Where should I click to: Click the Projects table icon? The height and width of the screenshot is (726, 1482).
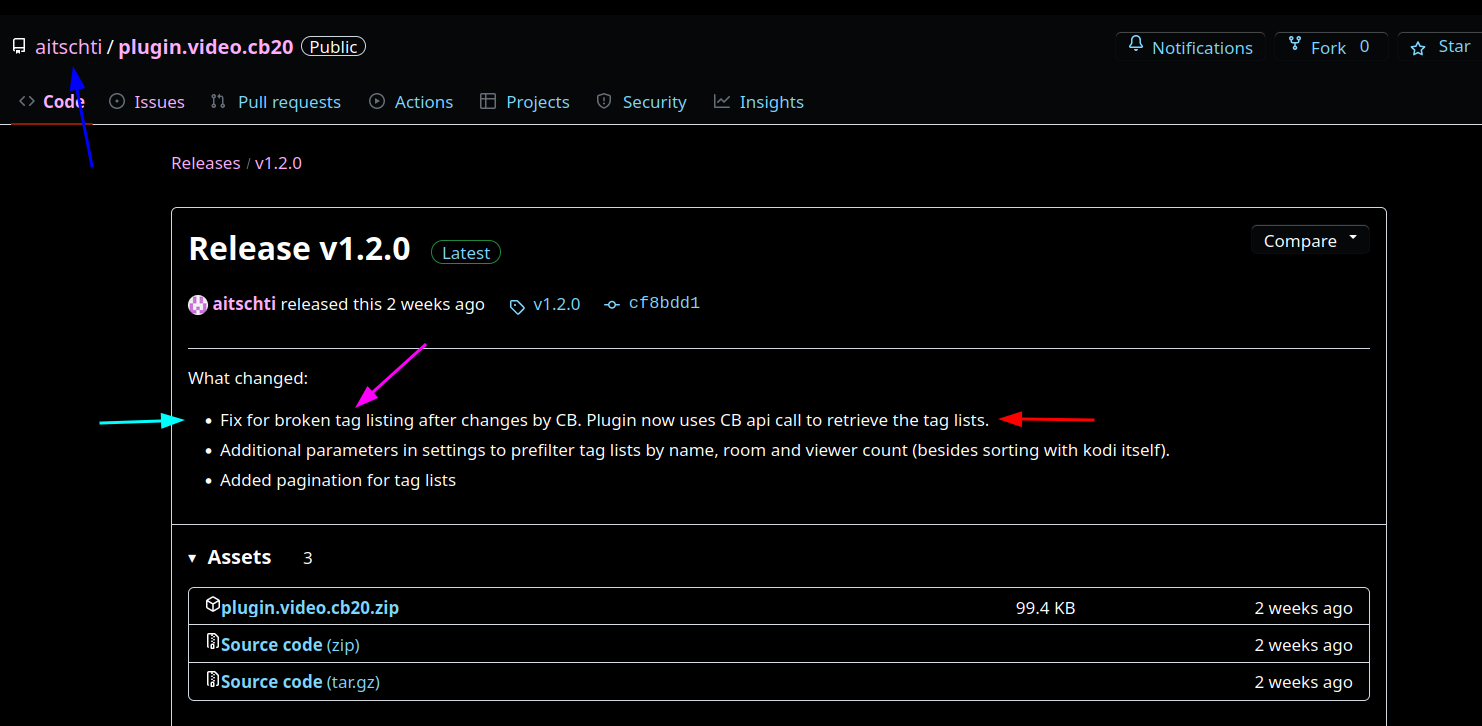tap(488, 101)
